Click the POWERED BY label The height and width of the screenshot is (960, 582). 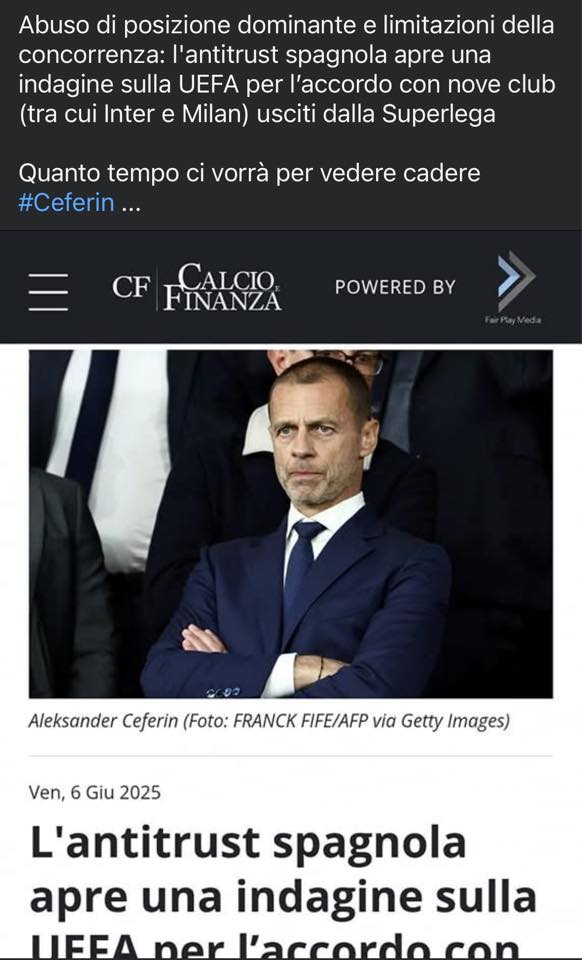tap(395, 287)
